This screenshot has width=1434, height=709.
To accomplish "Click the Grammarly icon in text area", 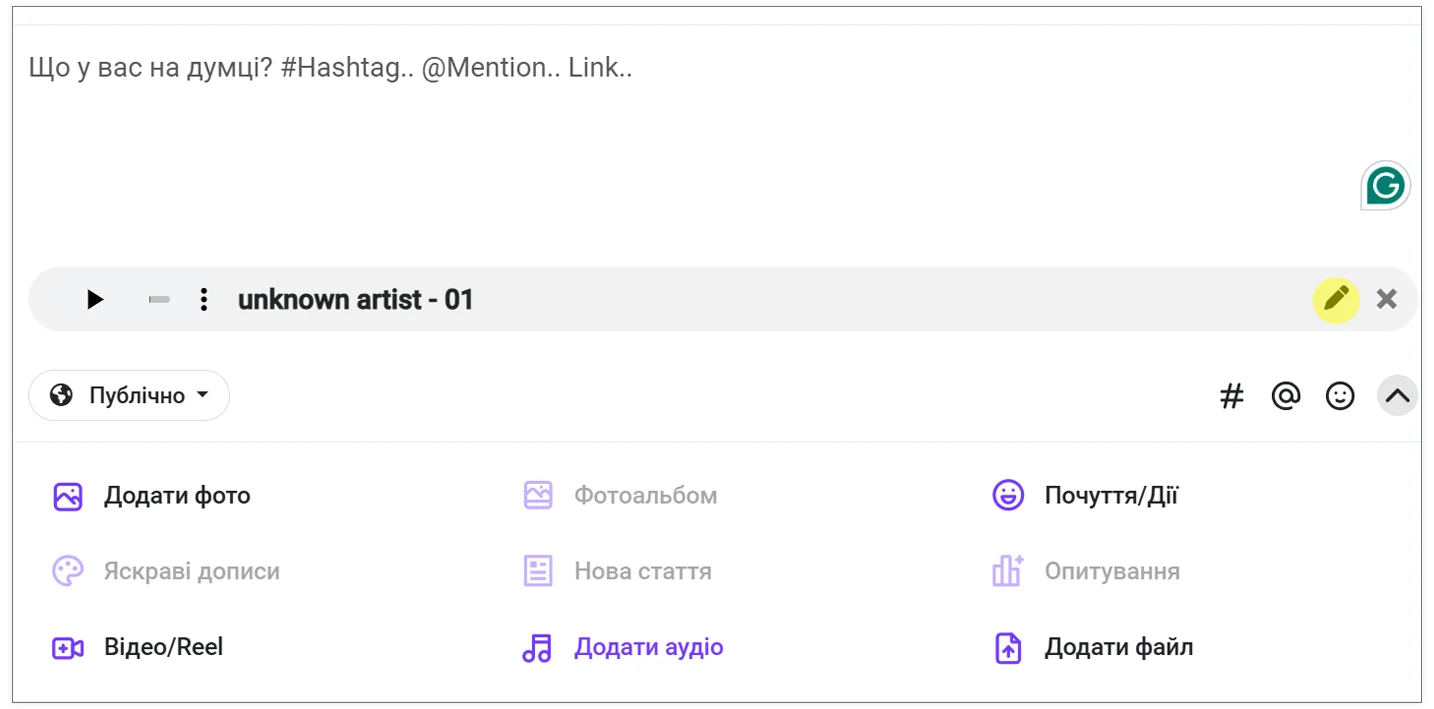I will click(x=1386, y=186).
